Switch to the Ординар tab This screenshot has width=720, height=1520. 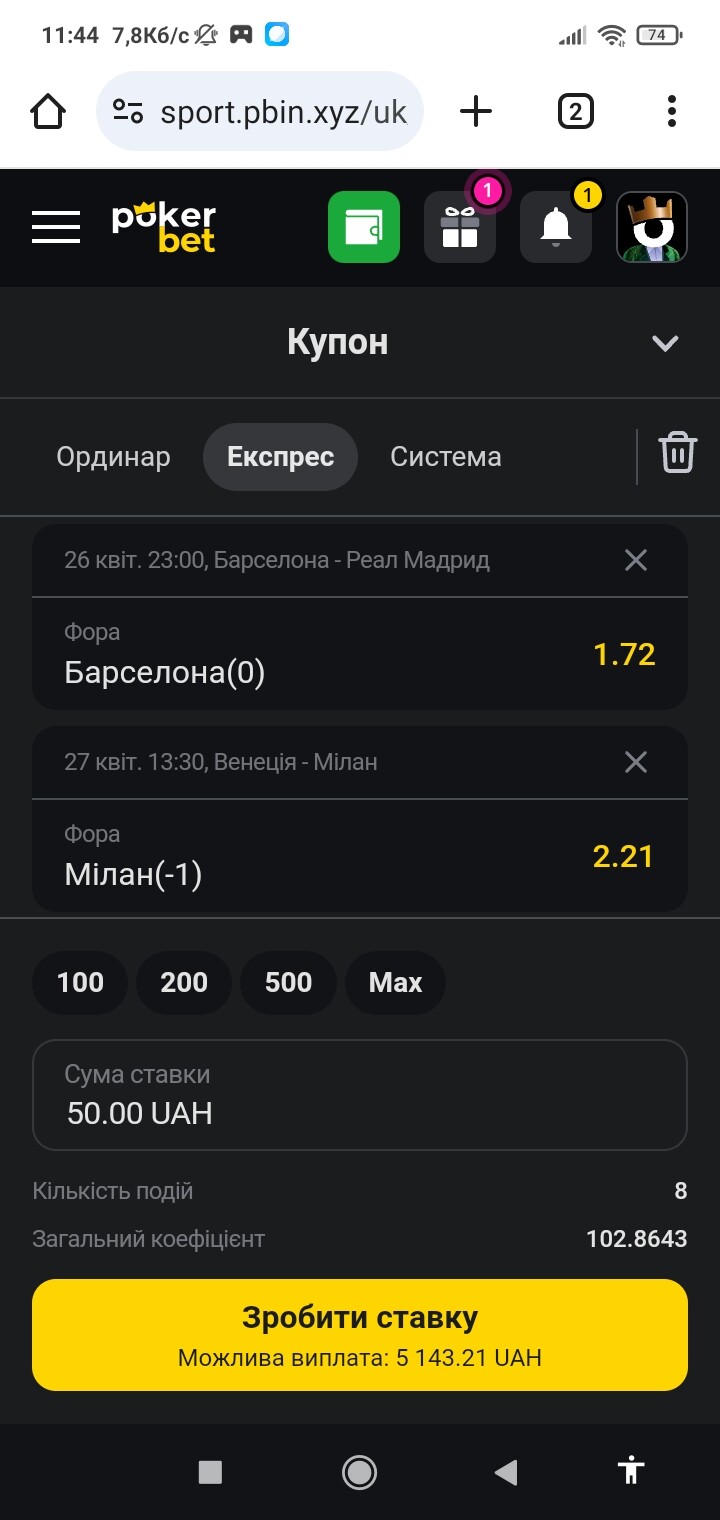pyautogui.click(x=113, y=457)
